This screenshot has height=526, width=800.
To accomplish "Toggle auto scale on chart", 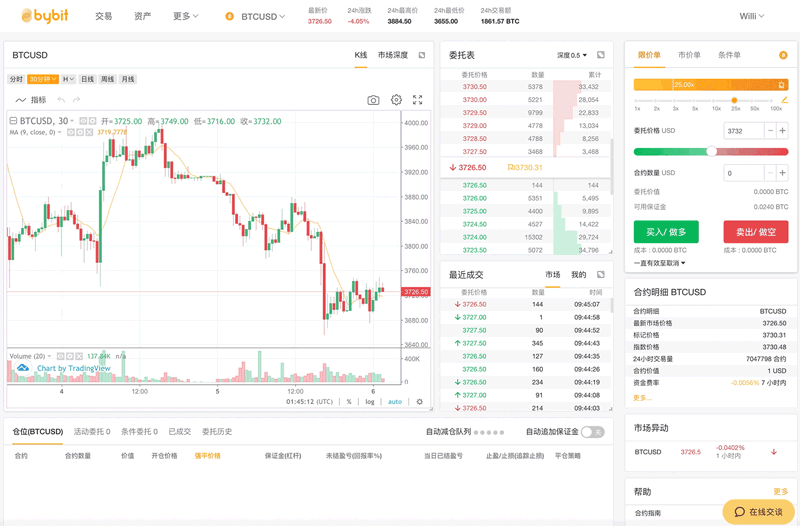I will click(395, 402).
